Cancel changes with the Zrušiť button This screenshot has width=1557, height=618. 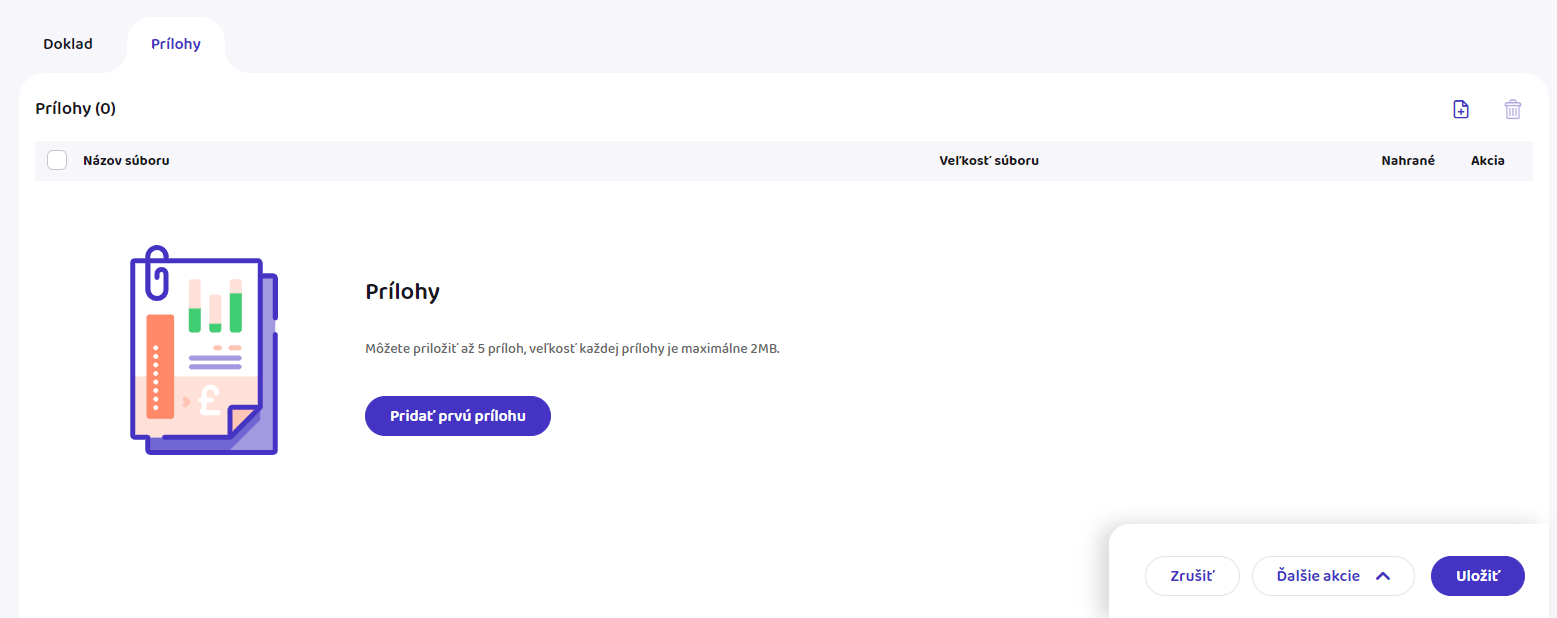1192,576
